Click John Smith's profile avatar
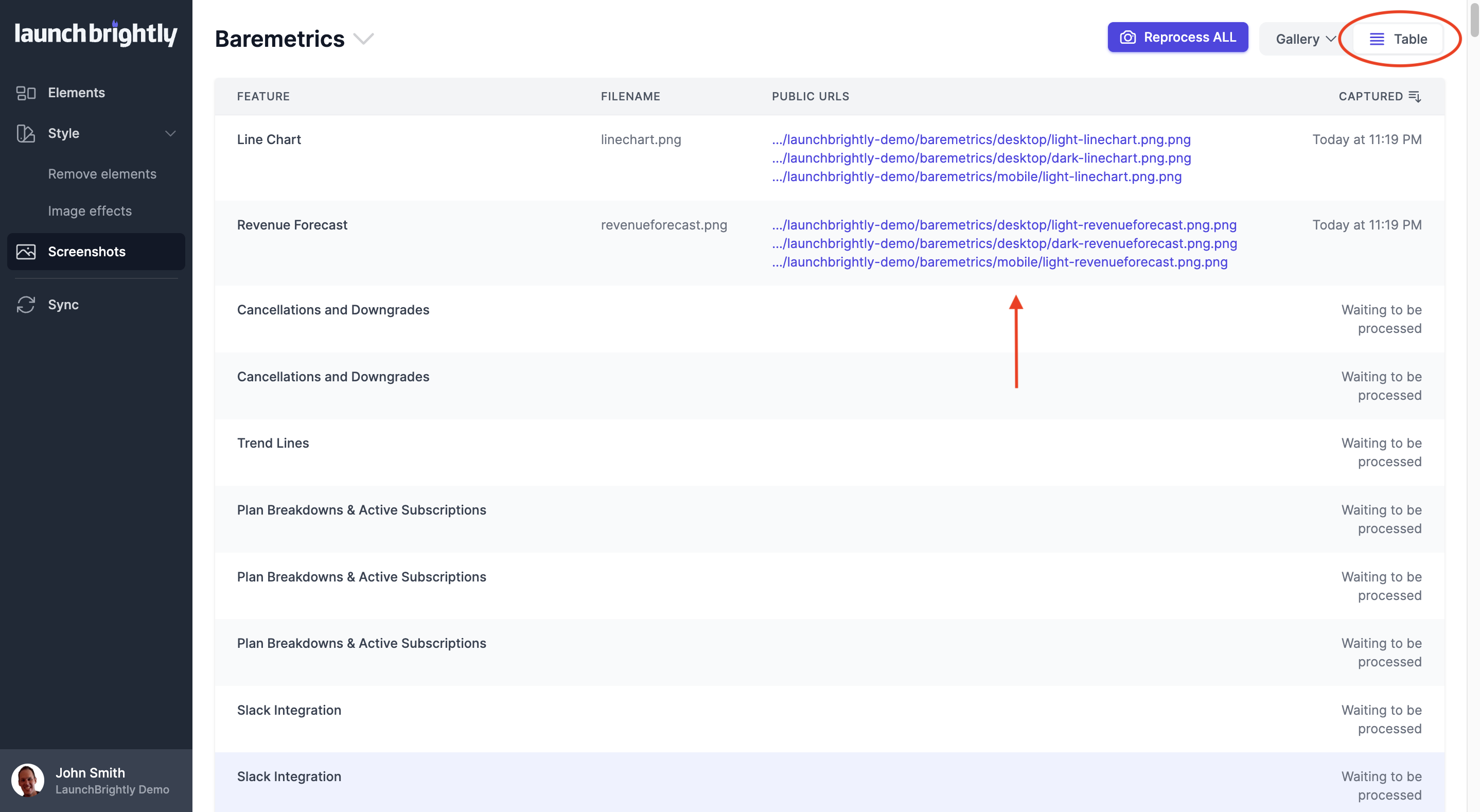 (28, 781)
